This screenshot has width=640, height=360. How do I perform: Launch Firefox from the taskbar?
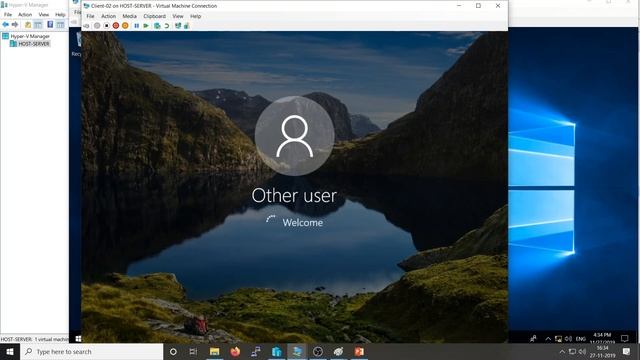coord(235,351)
